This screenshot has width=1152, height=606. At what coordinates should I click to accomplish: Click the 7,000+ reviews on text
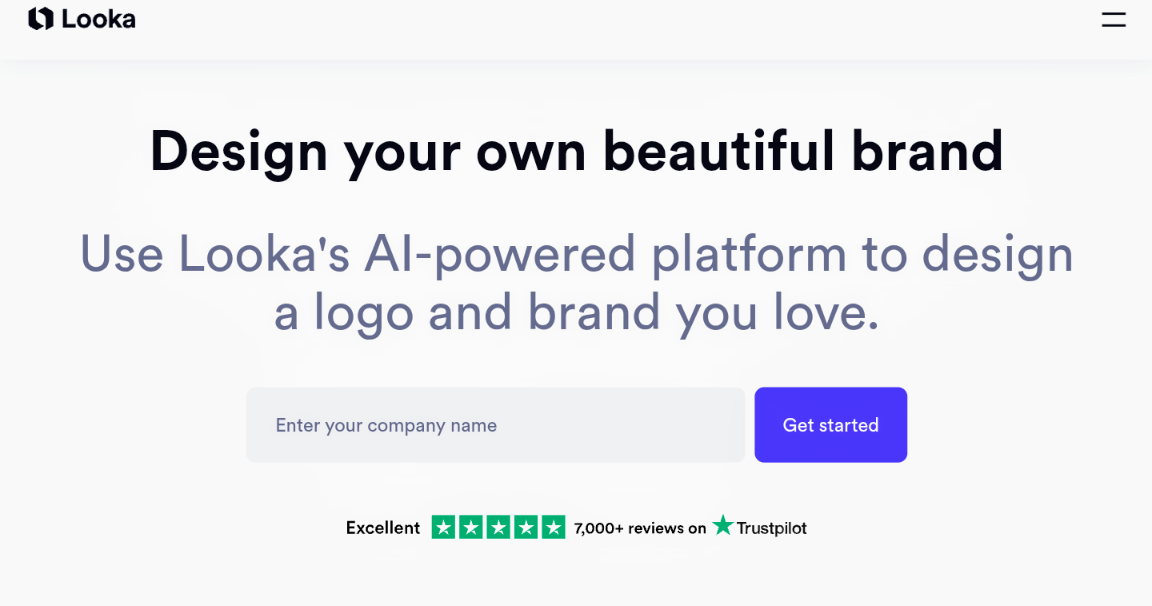(x=640, y=528)
